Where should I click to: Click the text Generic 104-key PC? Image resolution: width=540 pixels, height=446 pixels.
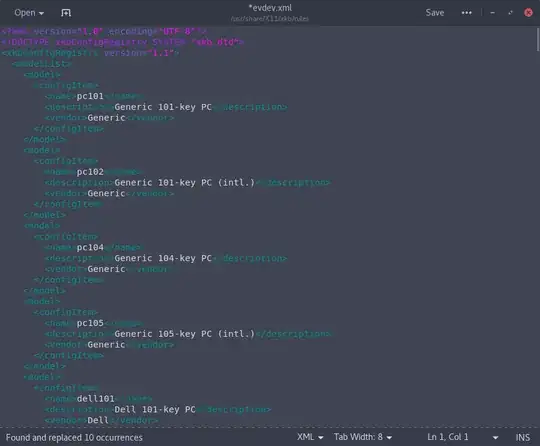click(163, 258)
